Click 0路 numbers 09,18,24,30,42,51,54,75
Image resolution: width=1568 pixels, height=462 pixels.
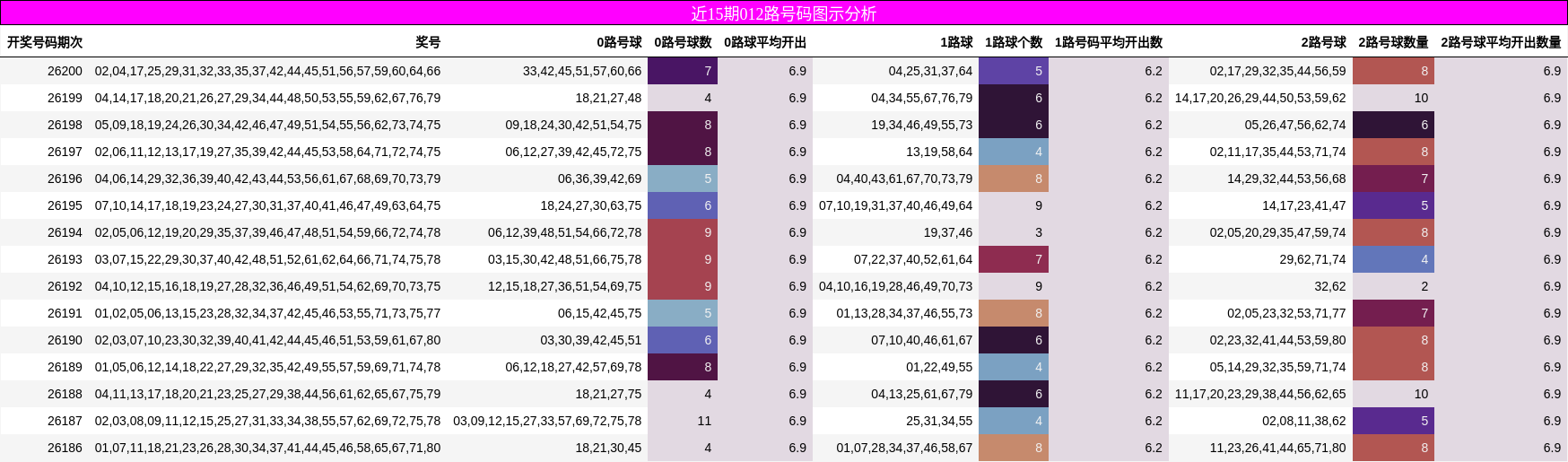(x=573, y=125)
